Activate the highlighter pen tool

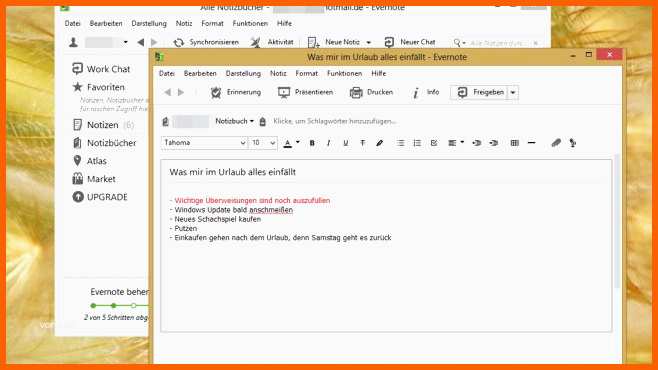click(380, 143)
